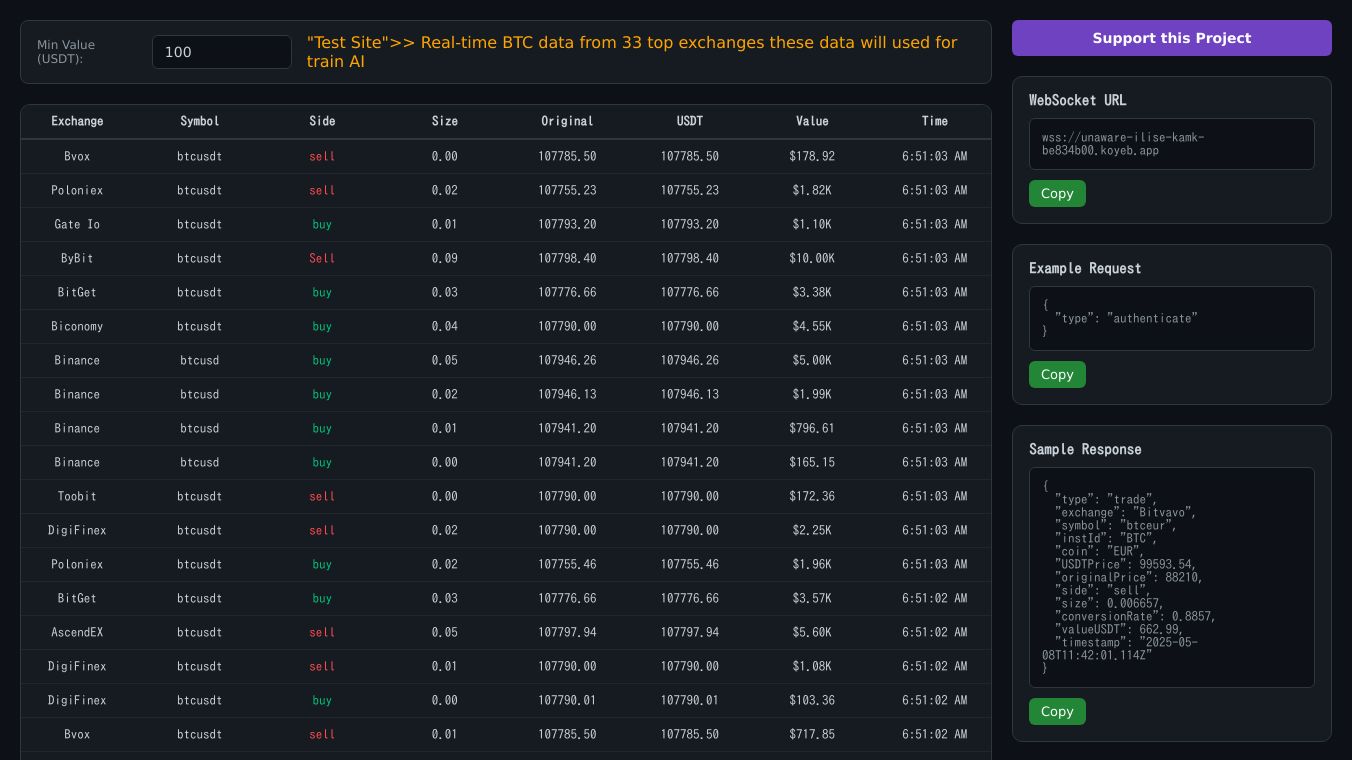Select the Gate Io exchange cell
This screenshot has height=760, width=1352.
(77, 224)
